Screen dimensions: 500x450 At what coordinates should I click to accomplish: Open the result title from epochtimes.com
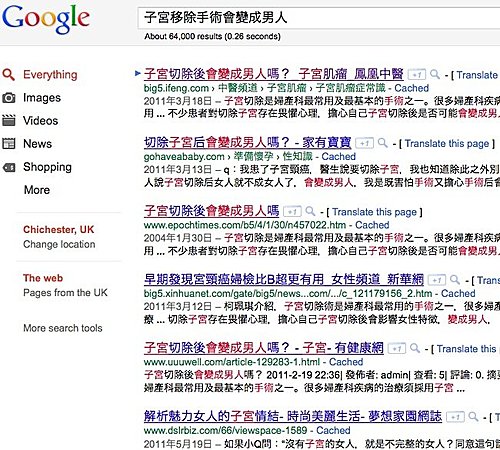211,211
